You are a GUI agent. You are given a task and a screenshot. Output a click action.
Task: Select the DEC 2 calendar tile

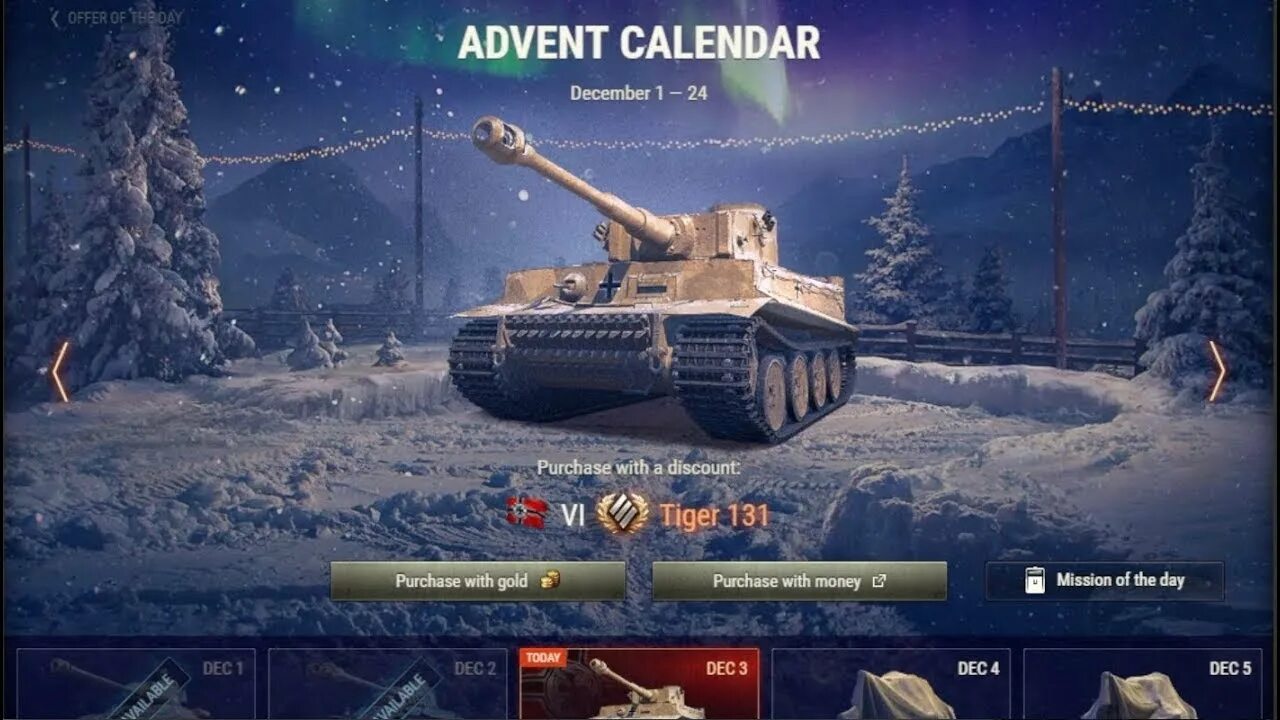[x=388, y=684]
